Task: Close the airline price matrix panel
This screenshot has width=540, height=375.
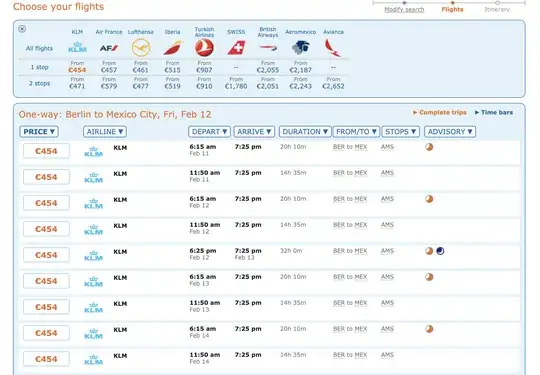Action: pyautogui.click(x=22, y=29)
